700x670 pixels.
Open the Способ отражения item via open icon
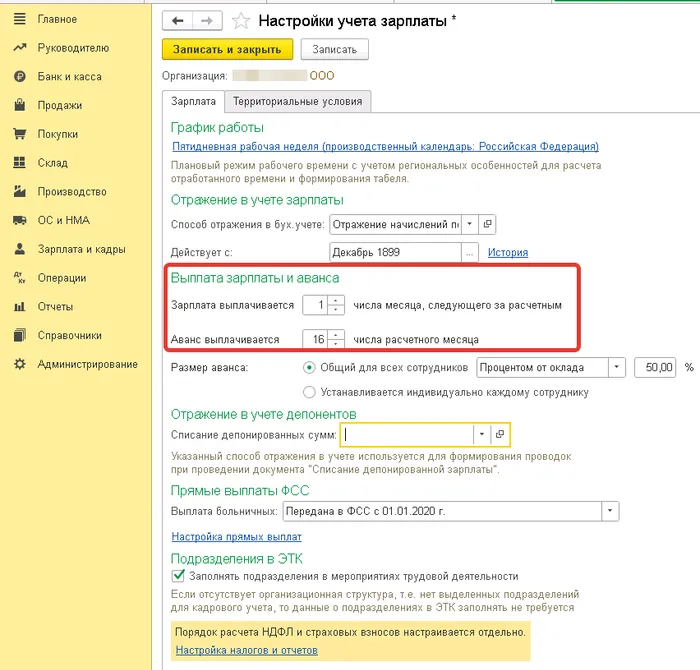[487, 224]
